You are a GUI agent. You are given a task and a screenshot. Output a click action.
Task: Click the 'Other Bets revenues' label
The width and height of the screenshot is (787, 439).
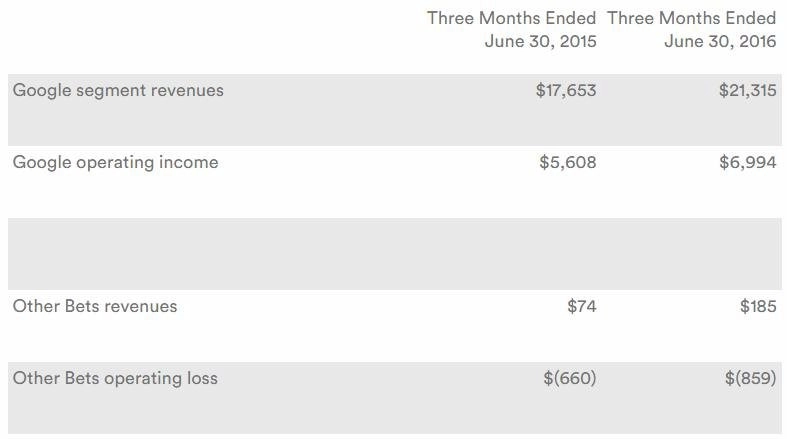[95, 306]
